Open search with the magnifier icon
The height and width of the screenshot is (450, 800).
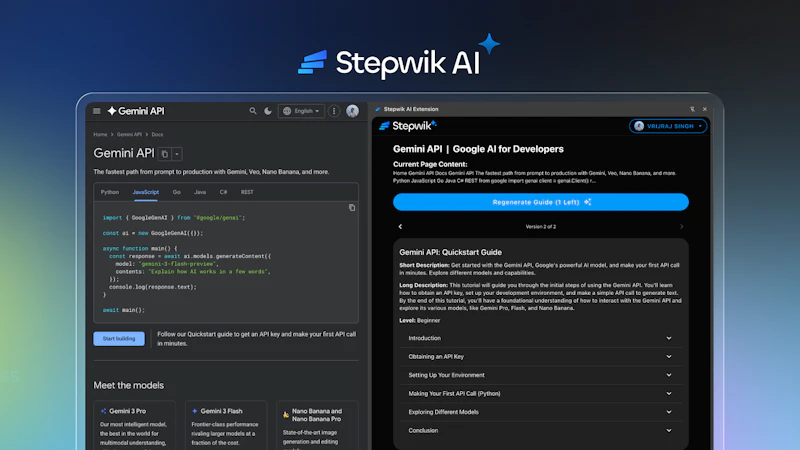coord(253,111)
